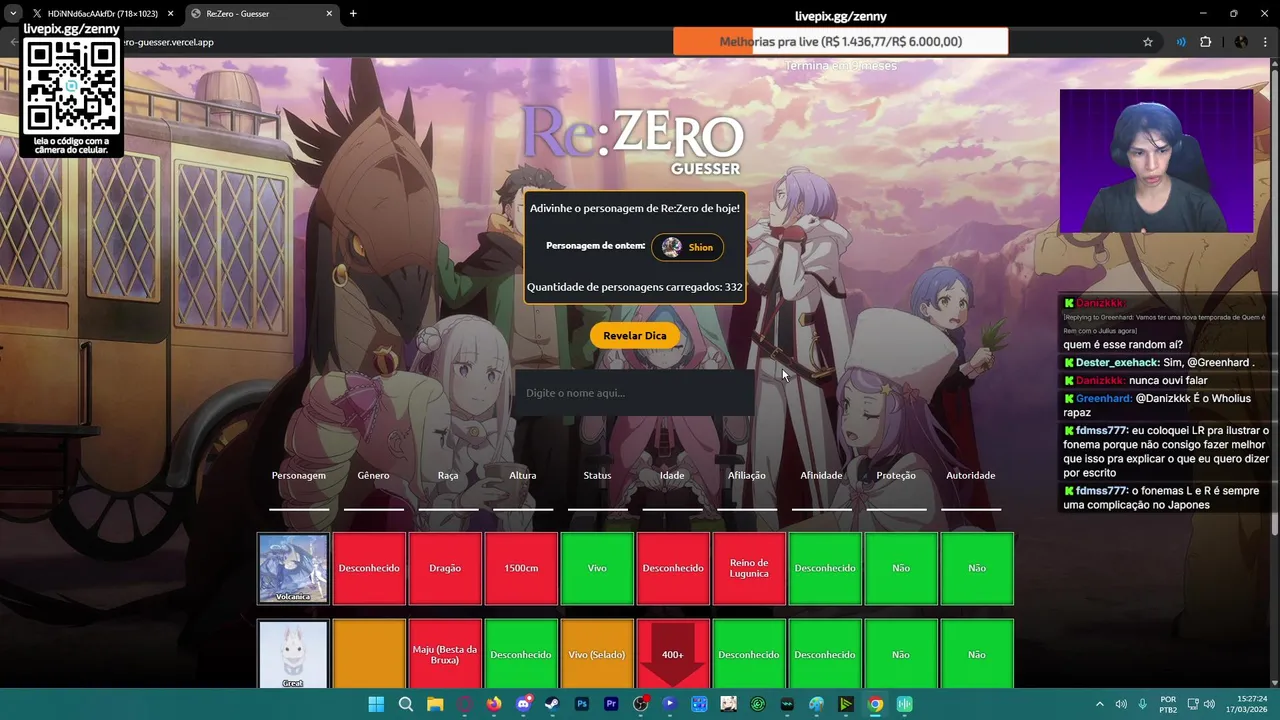Click the Volcanica character thumbnail

pos(293,568)
